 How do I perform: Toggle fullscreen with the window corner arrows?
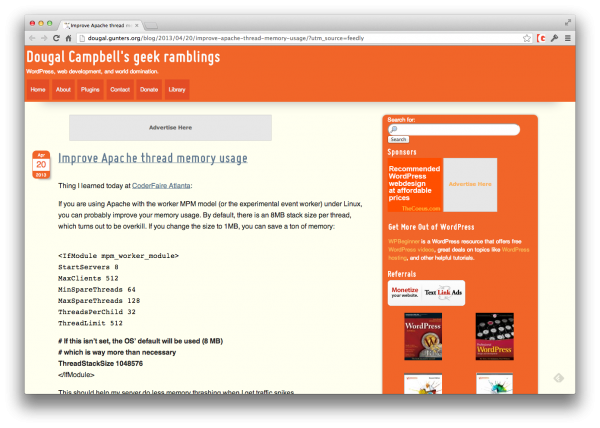[x=568, y=23]
